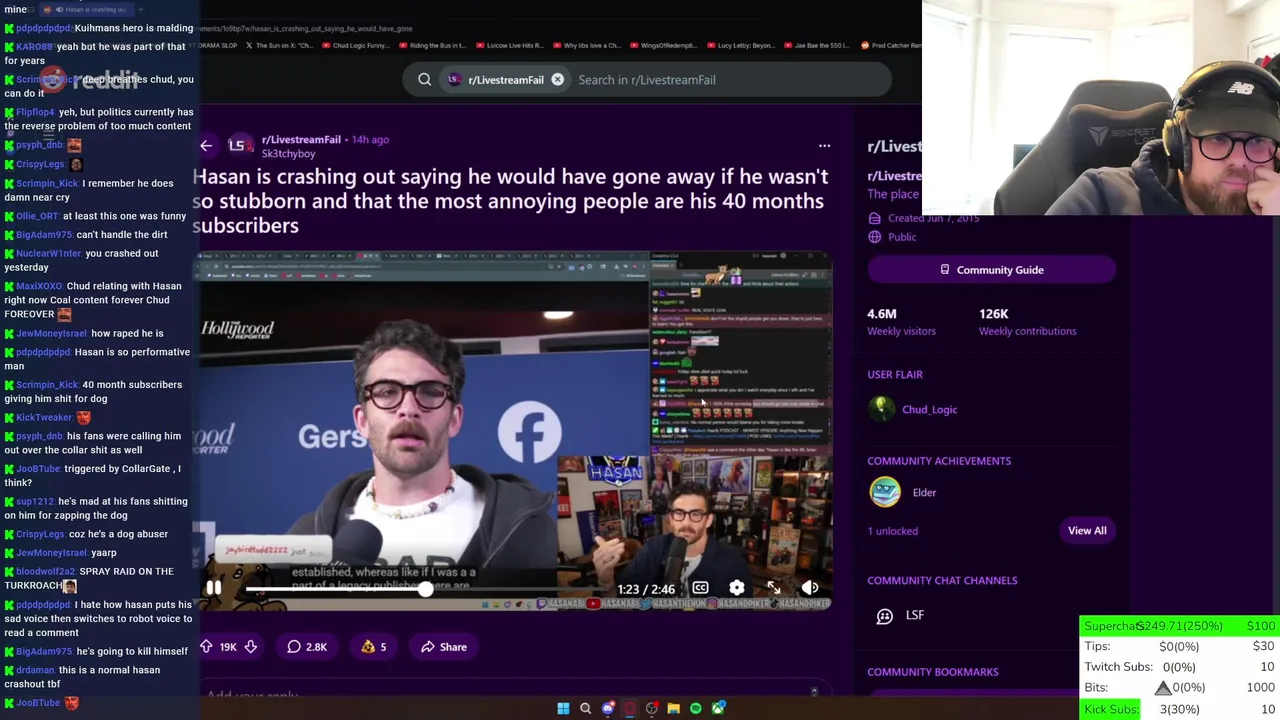Viewport: 1280px width, 720px height.
Task: Open File Explorer from the taskbar
Action: point(674,709)
